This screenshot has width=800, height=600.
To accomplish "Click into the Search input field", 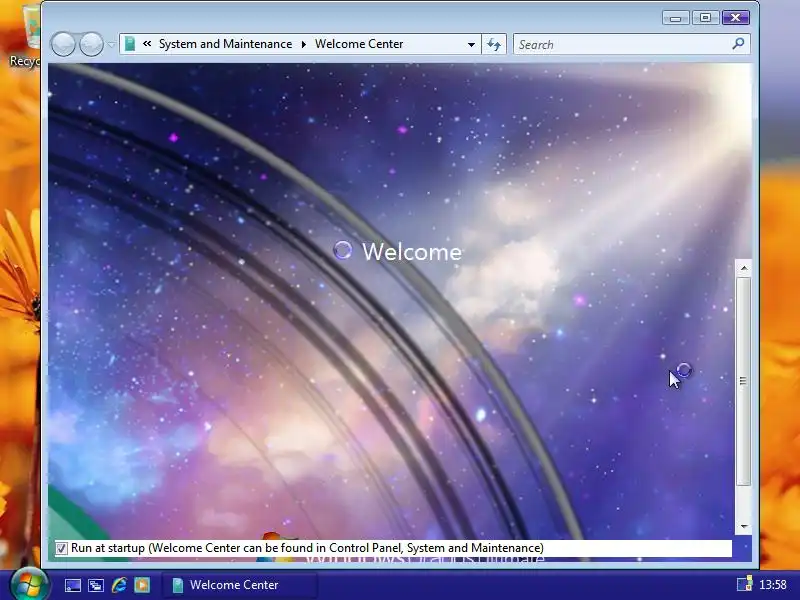I will [622, 44].
